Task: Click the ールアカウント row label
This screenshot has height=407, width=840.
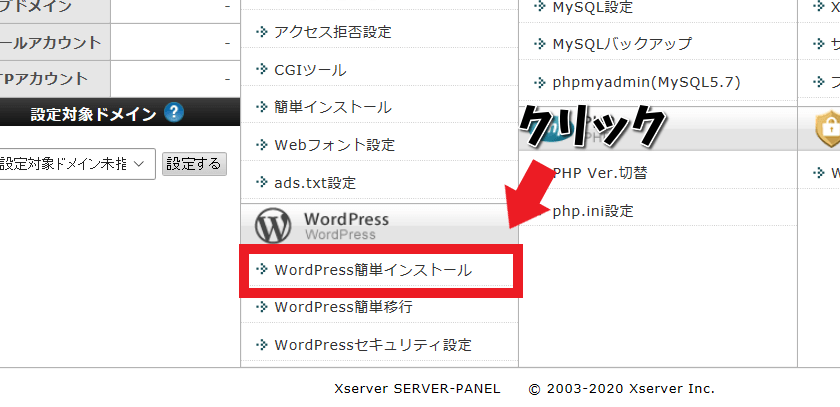Action: tap(50, 43)
